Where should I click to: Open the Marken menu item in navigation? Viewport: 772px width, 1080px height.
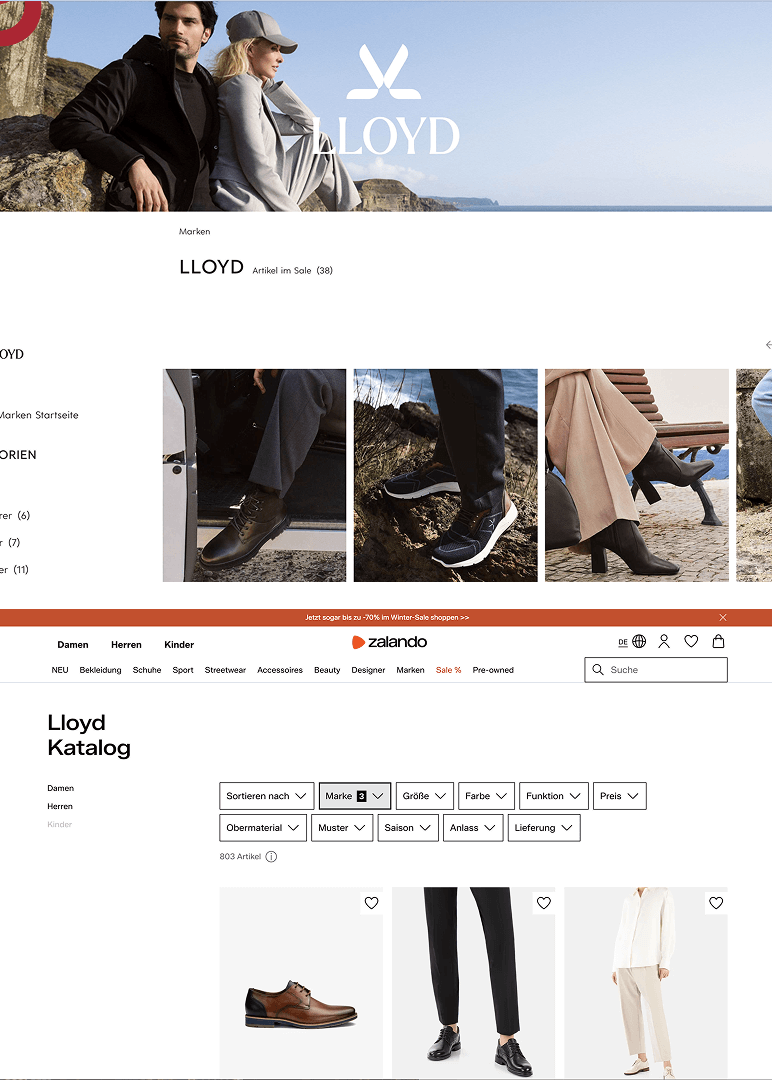point(410,670)
